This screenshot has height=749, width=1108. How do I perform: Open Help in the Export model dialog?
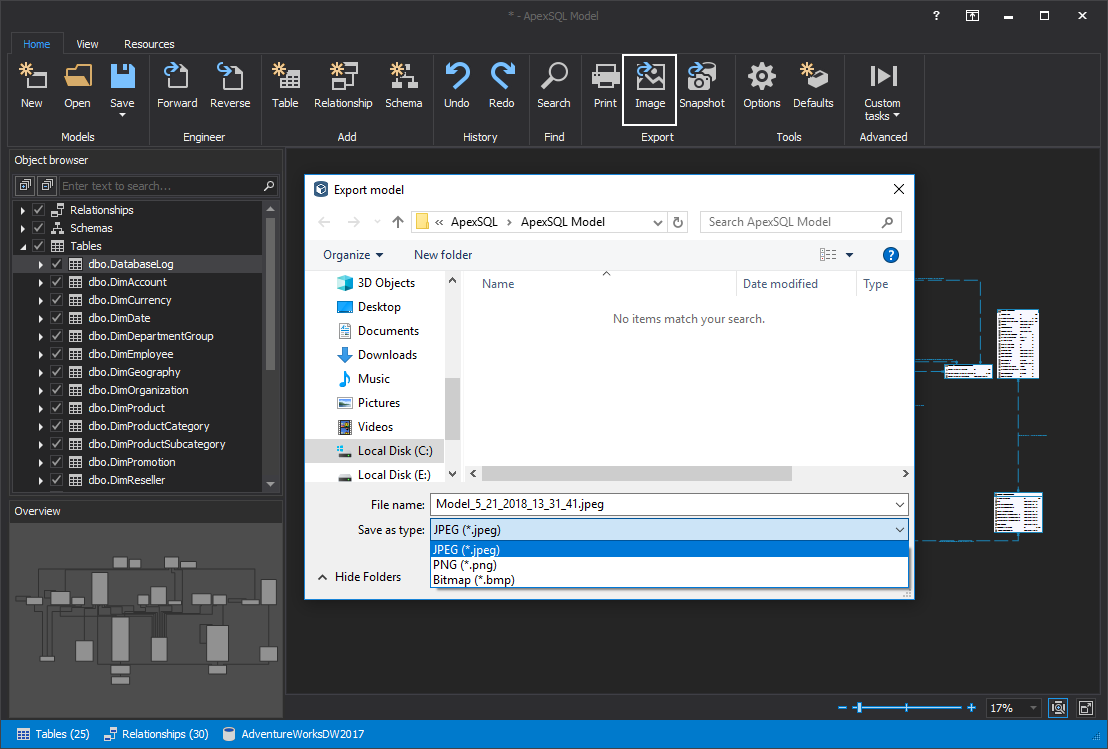(x=891, y=255)
